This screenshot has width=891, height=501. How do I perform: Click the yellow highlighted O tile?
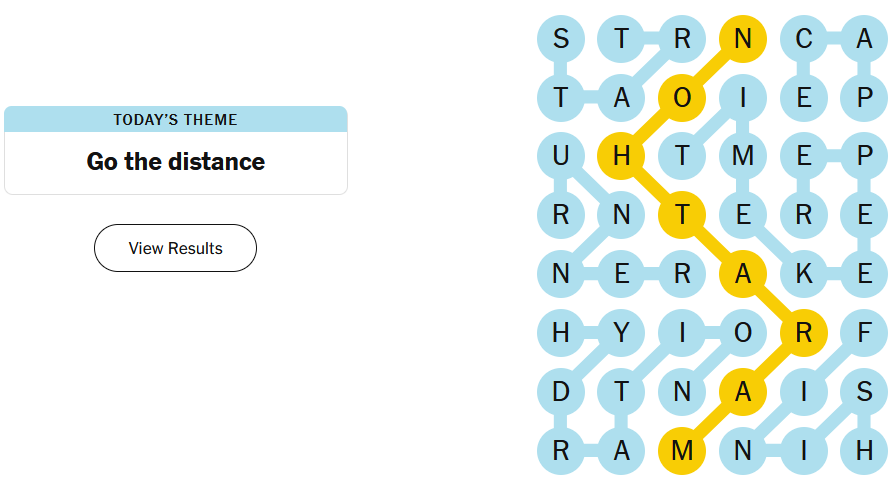point(683,98)
